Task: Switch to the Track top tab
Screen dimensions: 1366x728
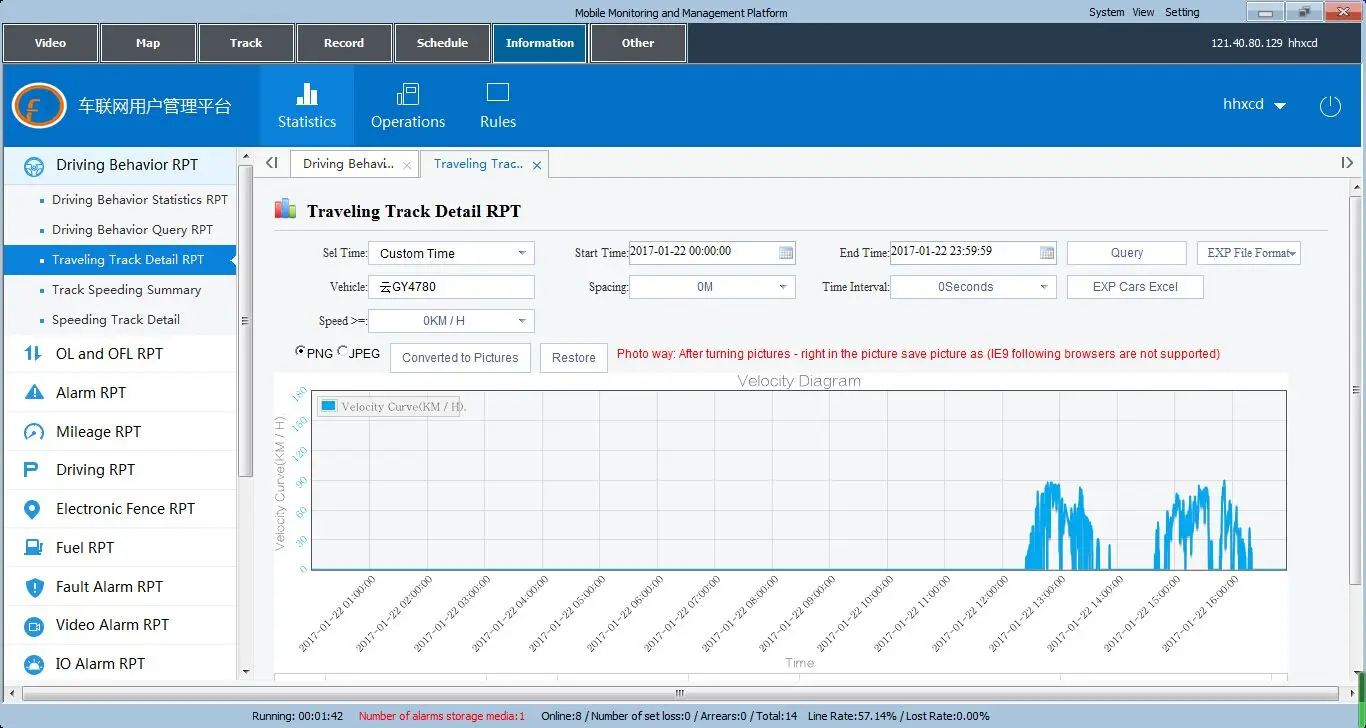Action: pos(246,43)
